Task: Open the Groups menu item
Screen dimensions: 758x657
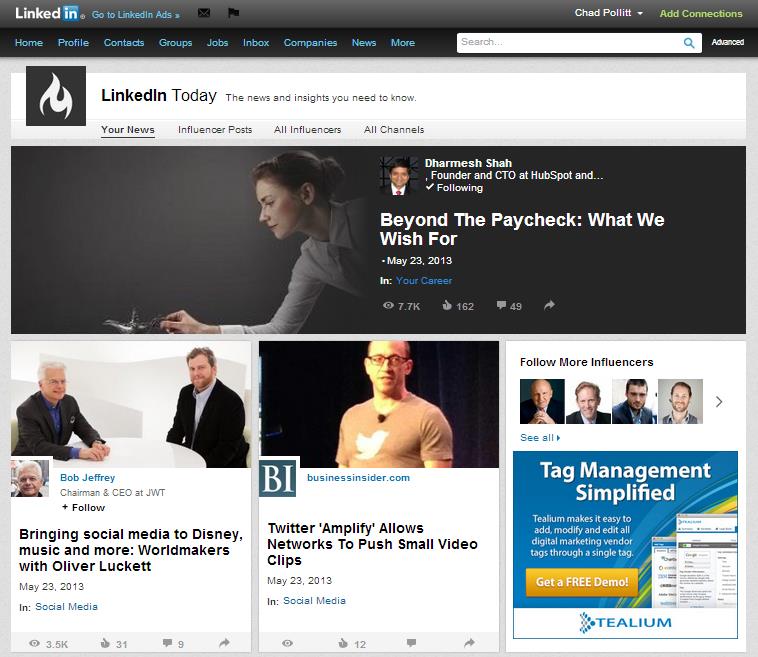Action: pyautogui.click(x=175, y=43)
